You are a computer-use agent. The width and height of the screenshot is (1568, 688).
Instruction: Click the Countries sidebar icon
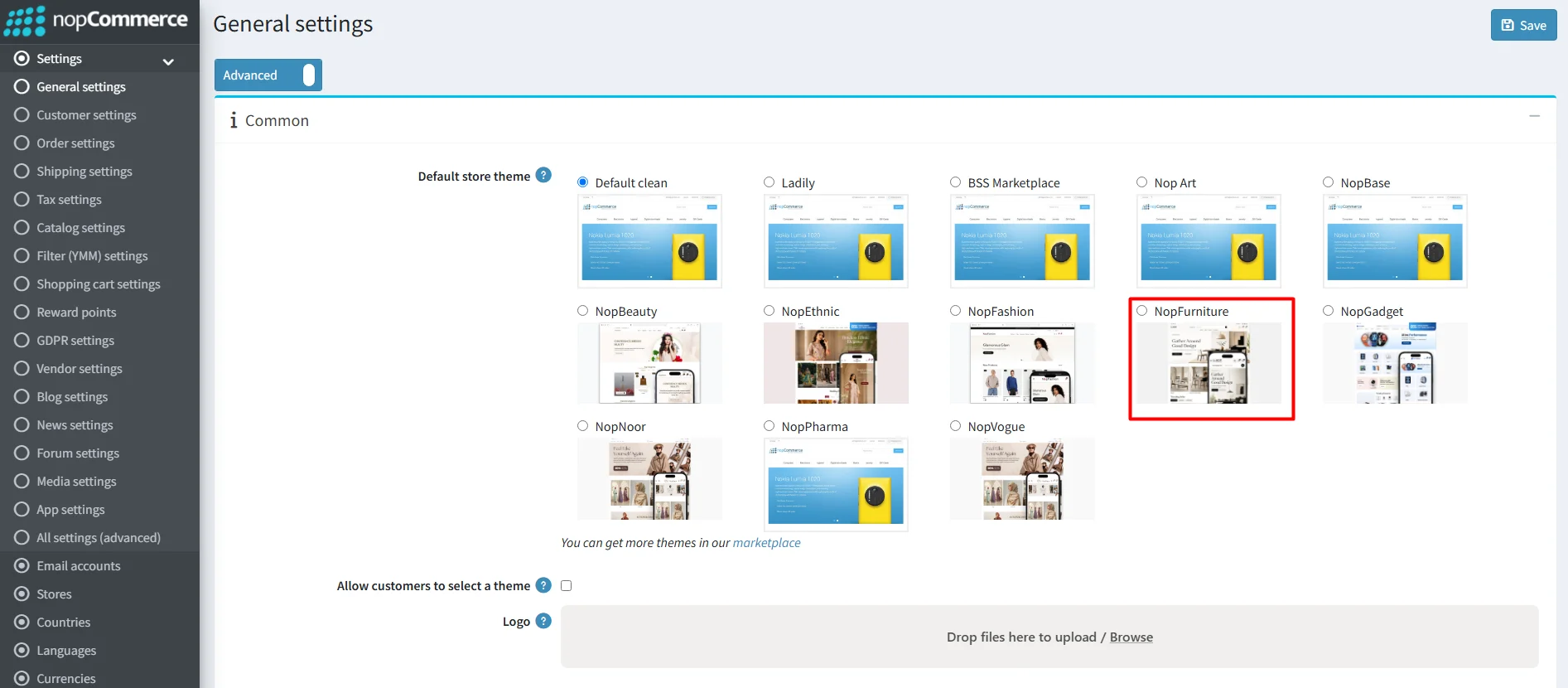coord(22,622)
